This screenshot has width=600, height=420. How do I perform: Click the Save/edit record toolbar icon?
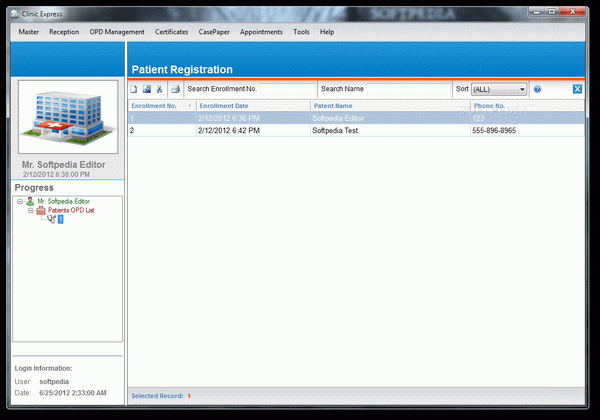point(147,89)
